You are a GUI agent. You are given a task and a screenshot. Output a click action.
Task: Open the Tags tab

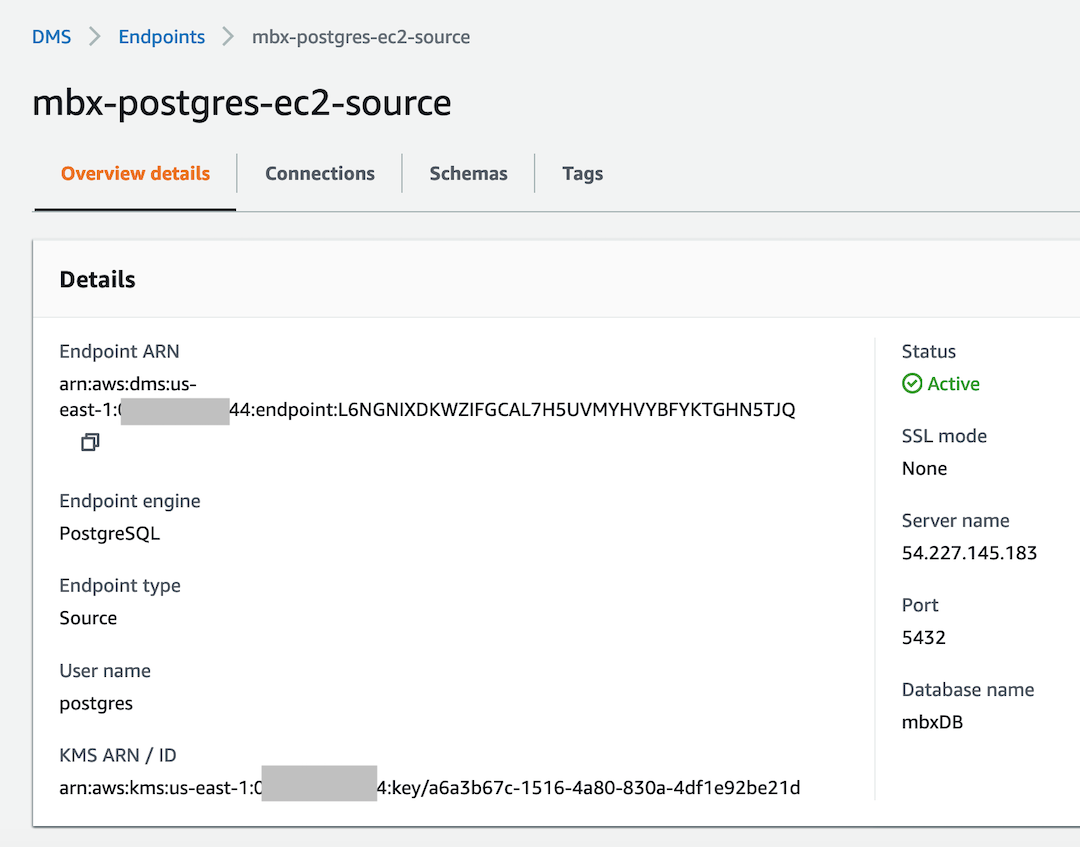pos(583,174)
